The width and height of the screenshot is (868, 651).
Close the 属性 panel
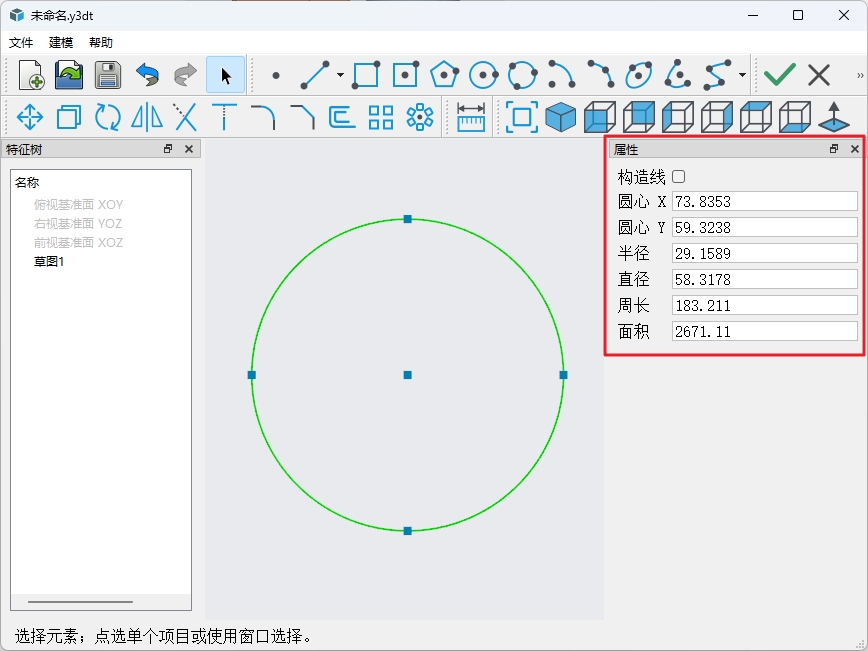pos(855,149)
